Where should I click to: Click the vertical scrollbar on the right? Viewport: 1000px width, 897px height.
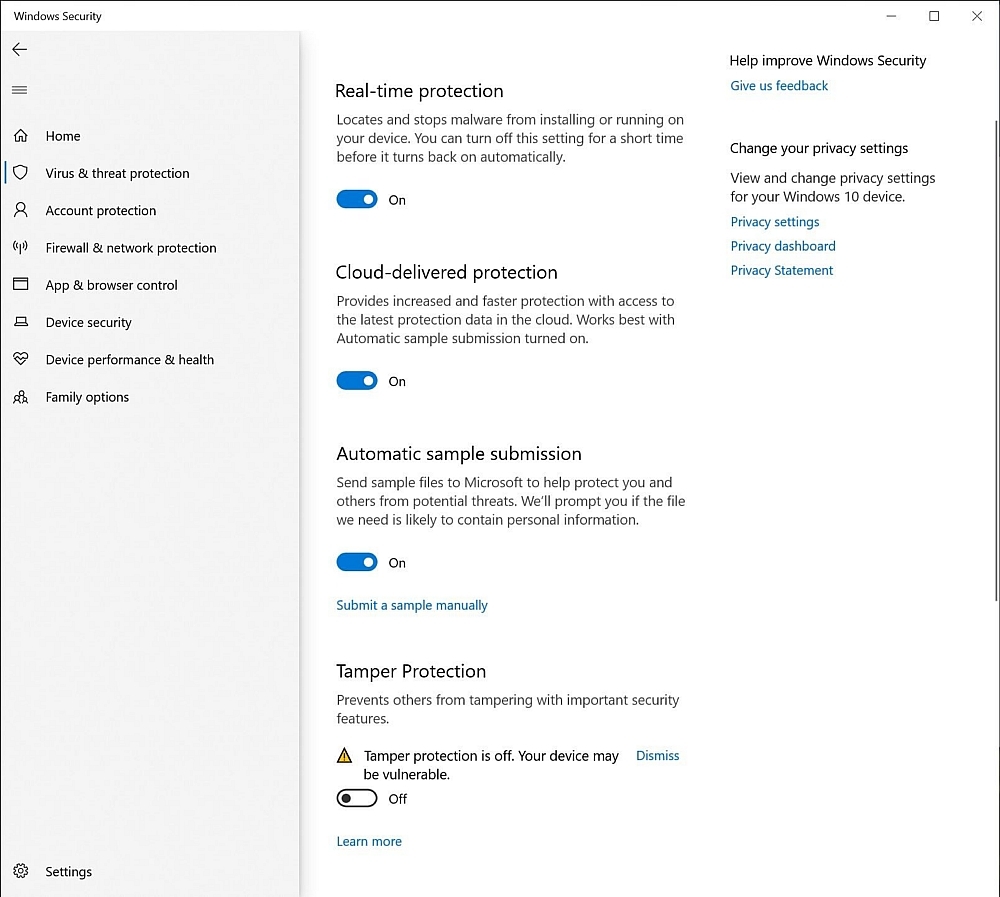point(995,360)
